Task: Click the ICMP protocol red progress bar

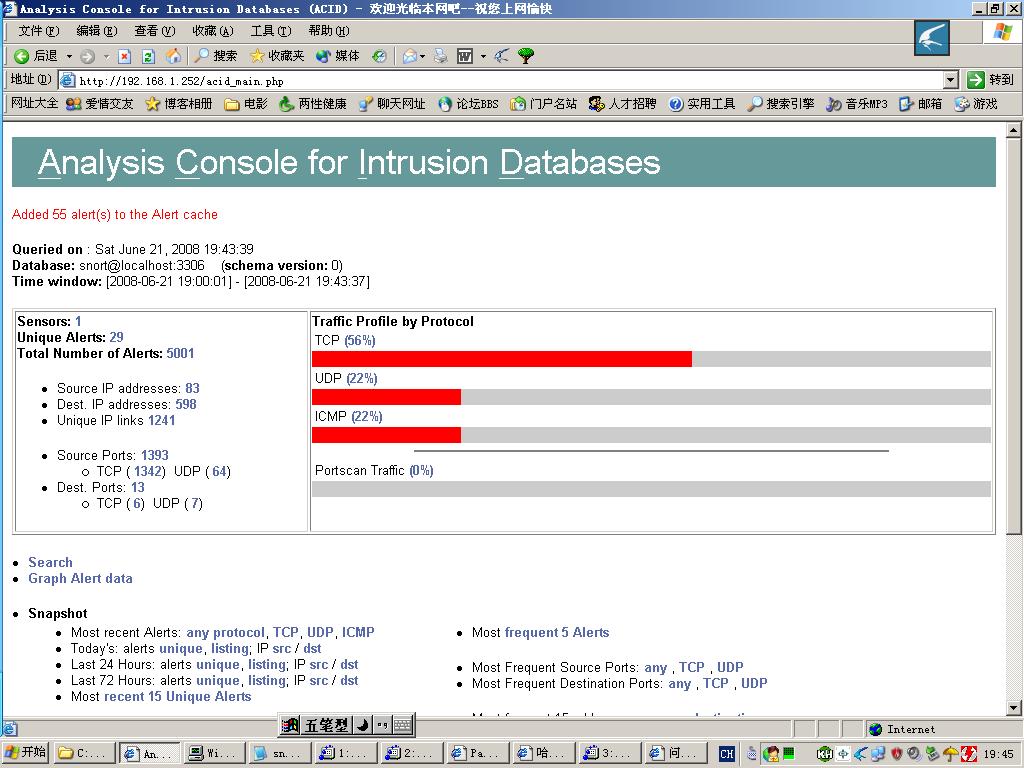Action: click(x=387, y=435)
